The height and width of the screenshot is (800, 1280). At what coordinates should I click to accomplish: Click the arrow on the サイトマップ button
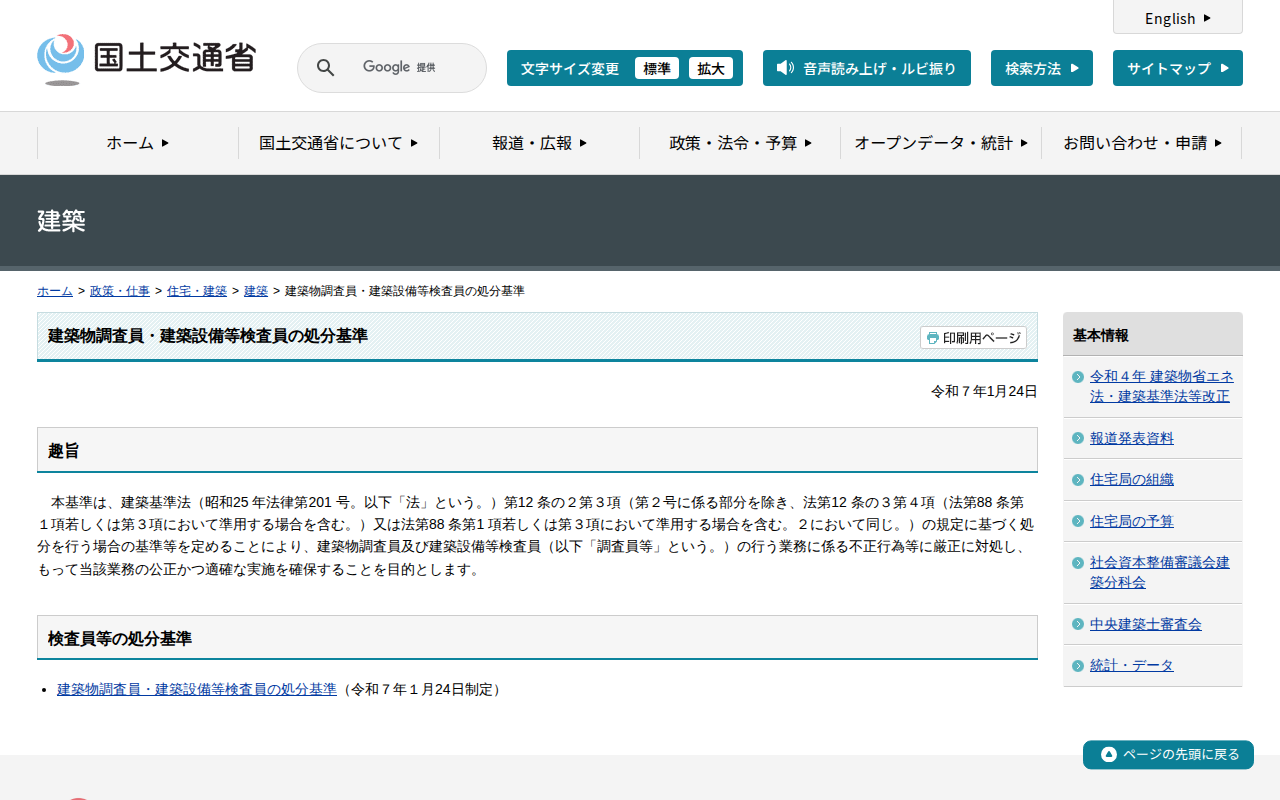pos(1224,68)
